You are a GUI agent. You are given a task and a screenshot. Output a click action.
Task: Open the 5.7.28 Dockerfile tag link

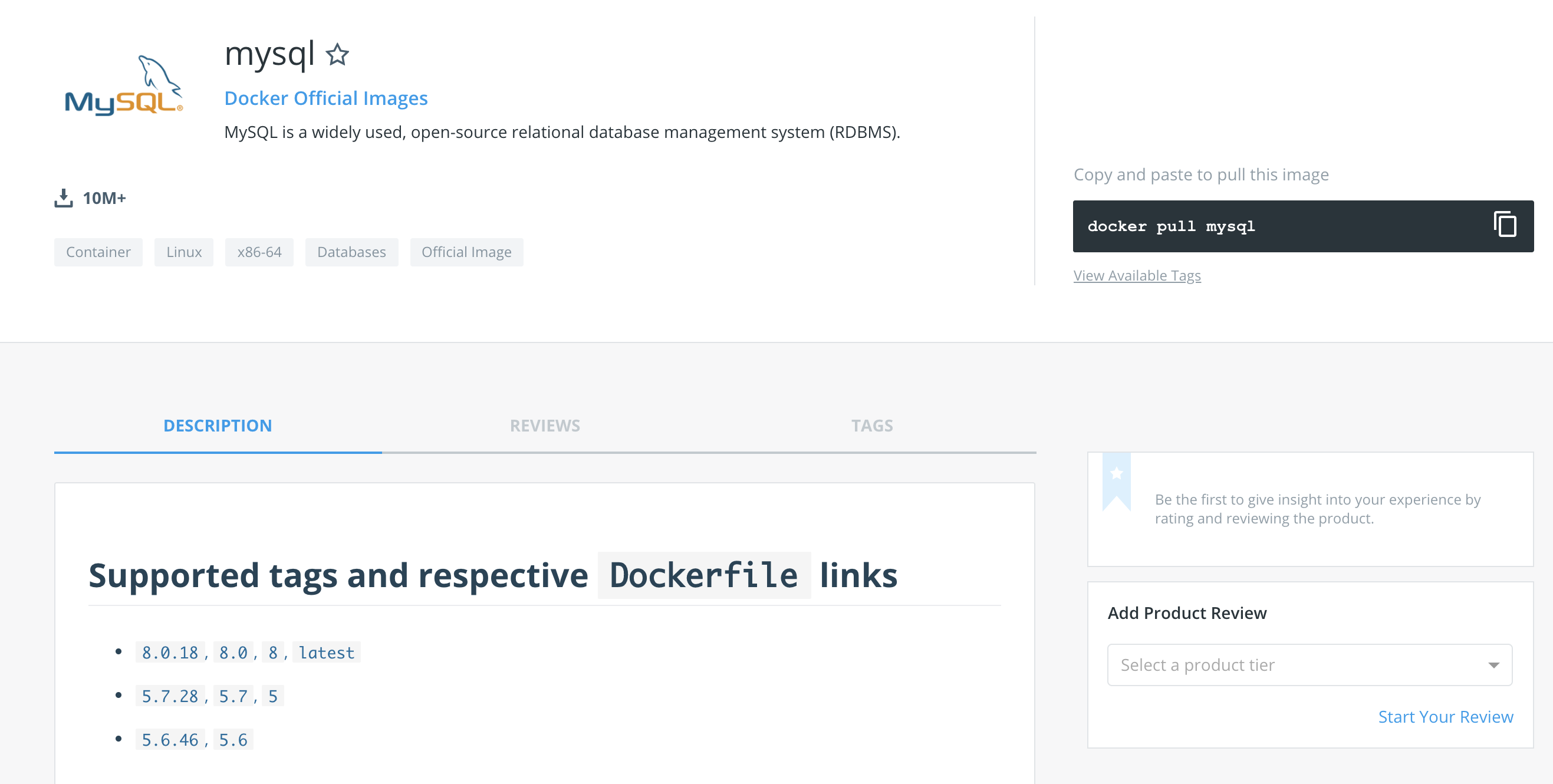(x=170, y=697)
